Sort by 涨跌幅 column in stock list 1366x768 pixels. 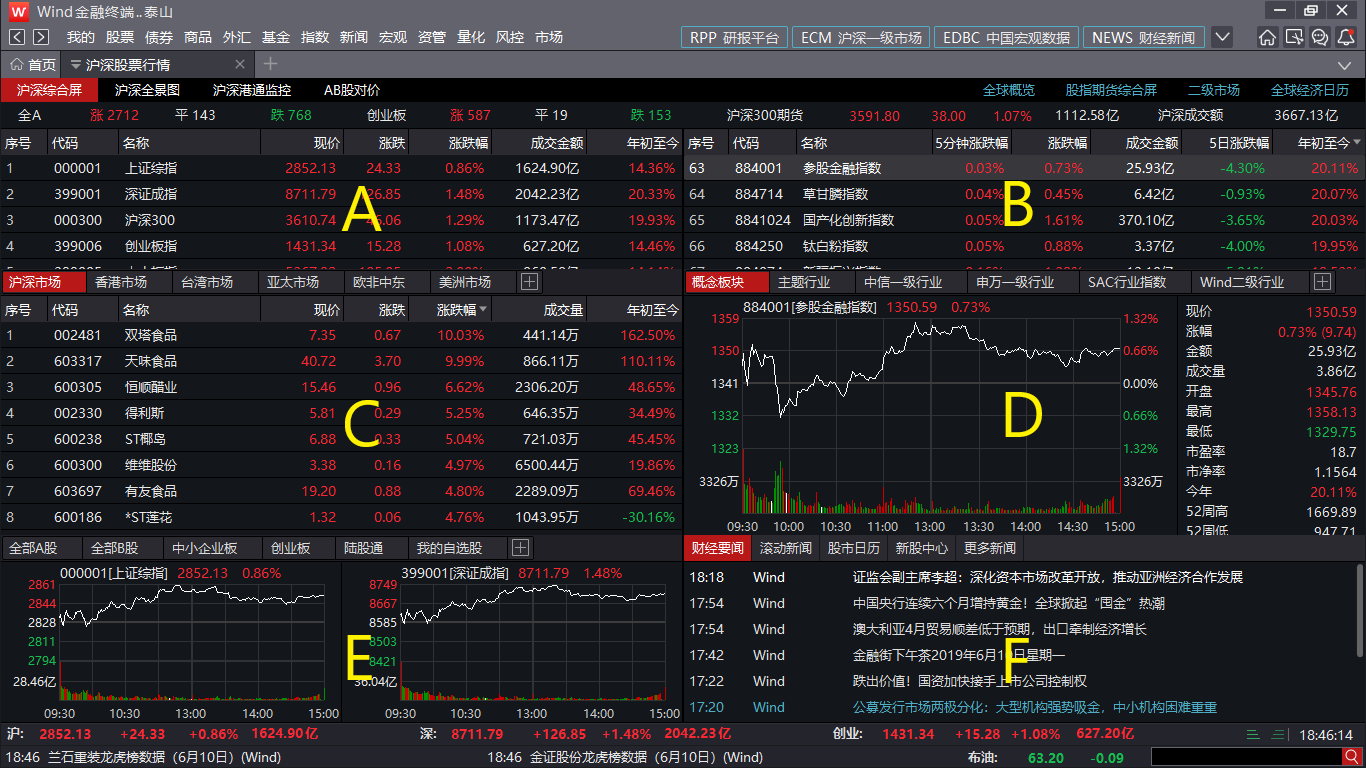click(463, 310)
